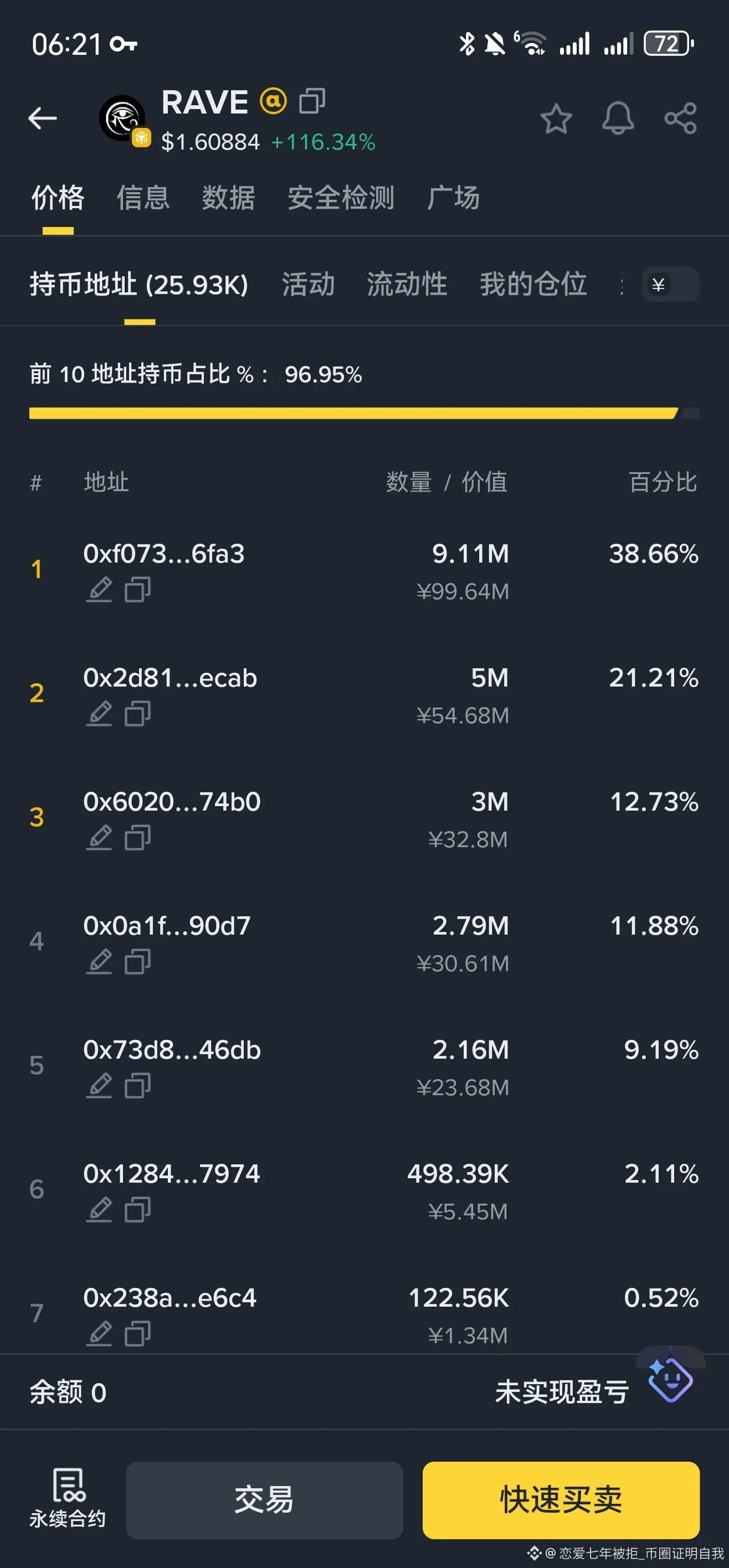Tap the back arrow
This screenshot has width=729, height=1568.
(x=43, y=118)
